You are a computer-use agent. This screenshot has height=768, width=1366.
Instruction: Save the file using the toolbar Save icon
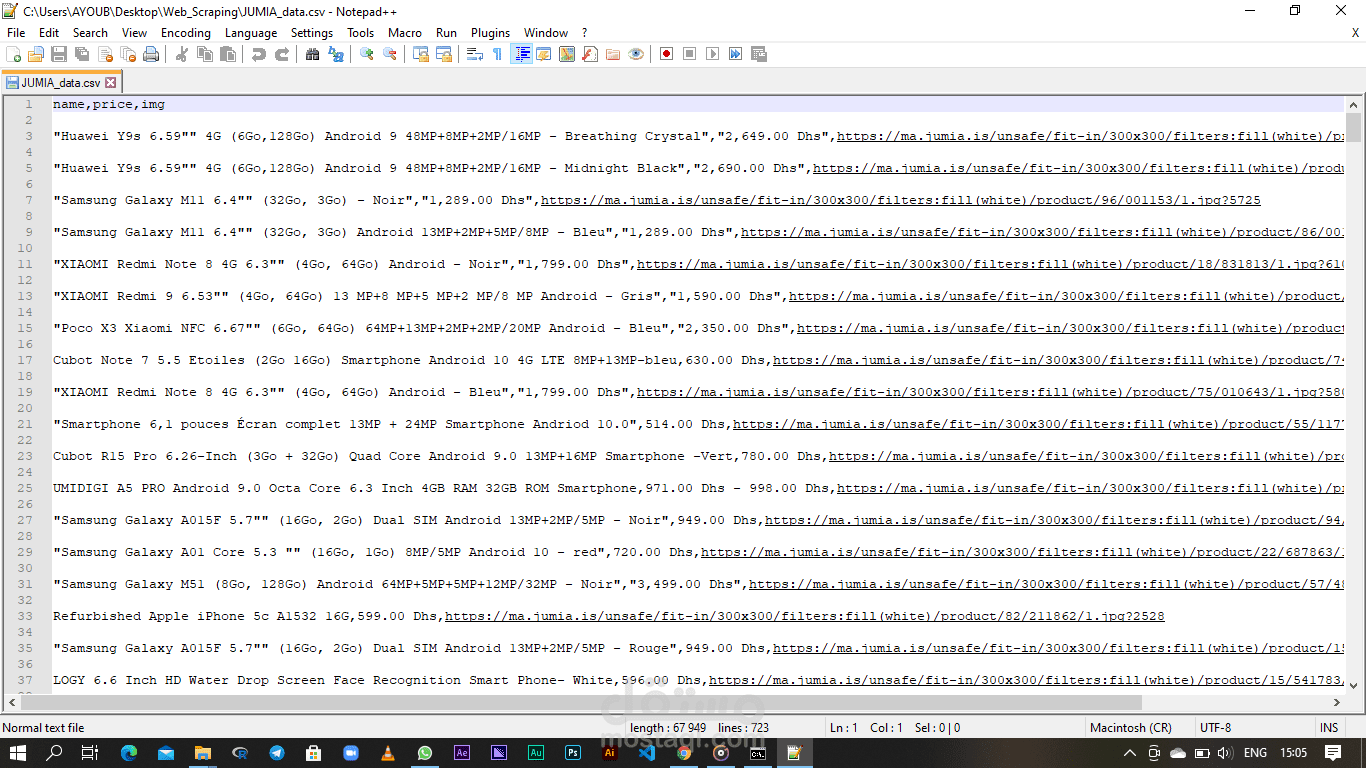[x=59, y=54]
